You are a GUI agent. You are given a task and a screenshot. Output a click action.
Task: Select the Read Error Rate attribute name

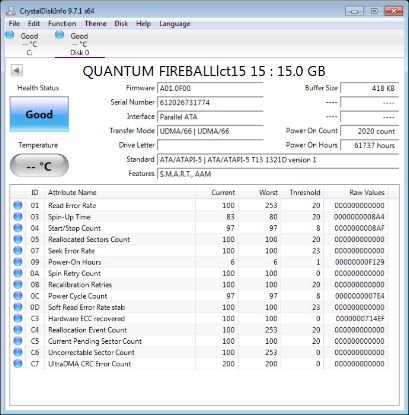click(72, 205)
